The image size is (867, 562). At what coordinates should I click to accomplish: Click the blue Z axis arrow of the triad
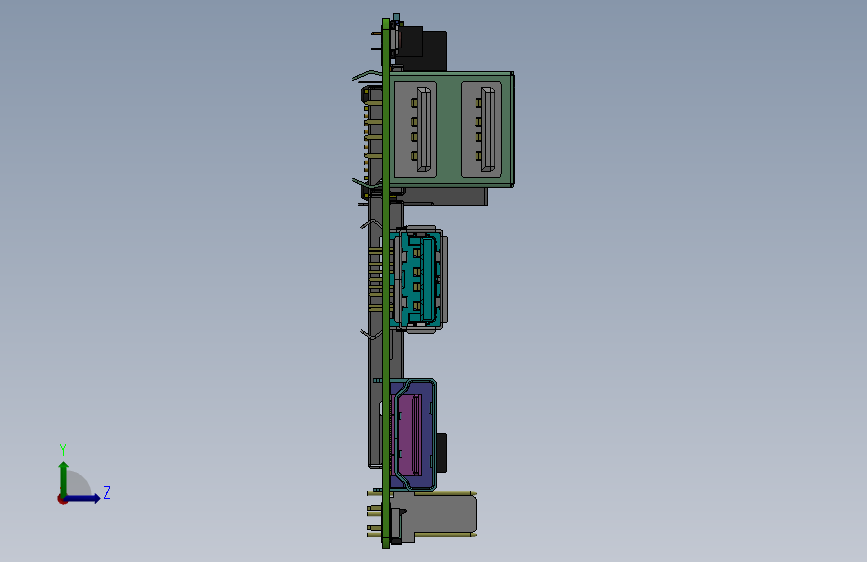coord(82,498)
